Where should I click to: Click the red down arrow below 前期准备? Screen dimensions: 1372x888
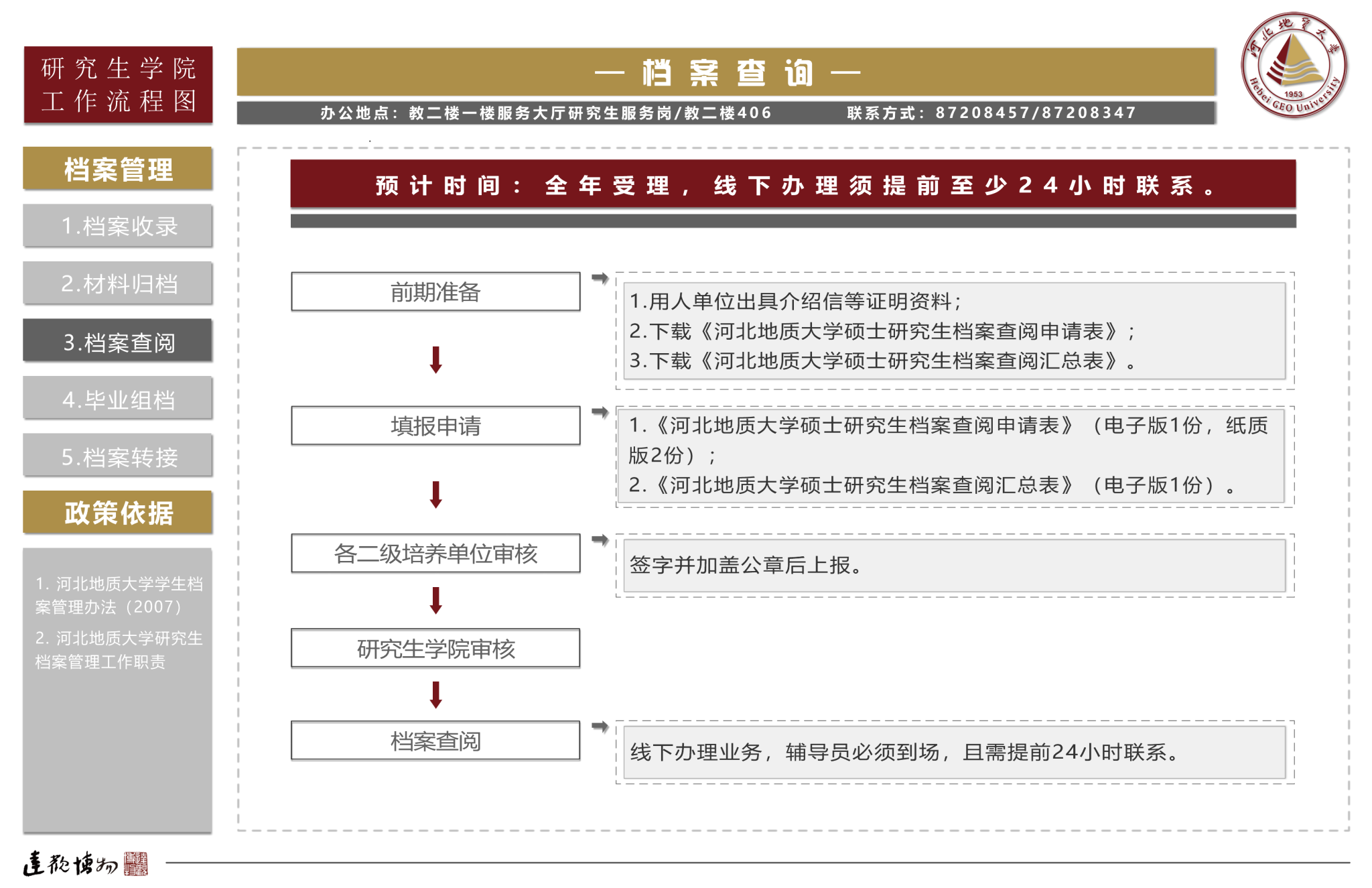(x=435, y=360)
